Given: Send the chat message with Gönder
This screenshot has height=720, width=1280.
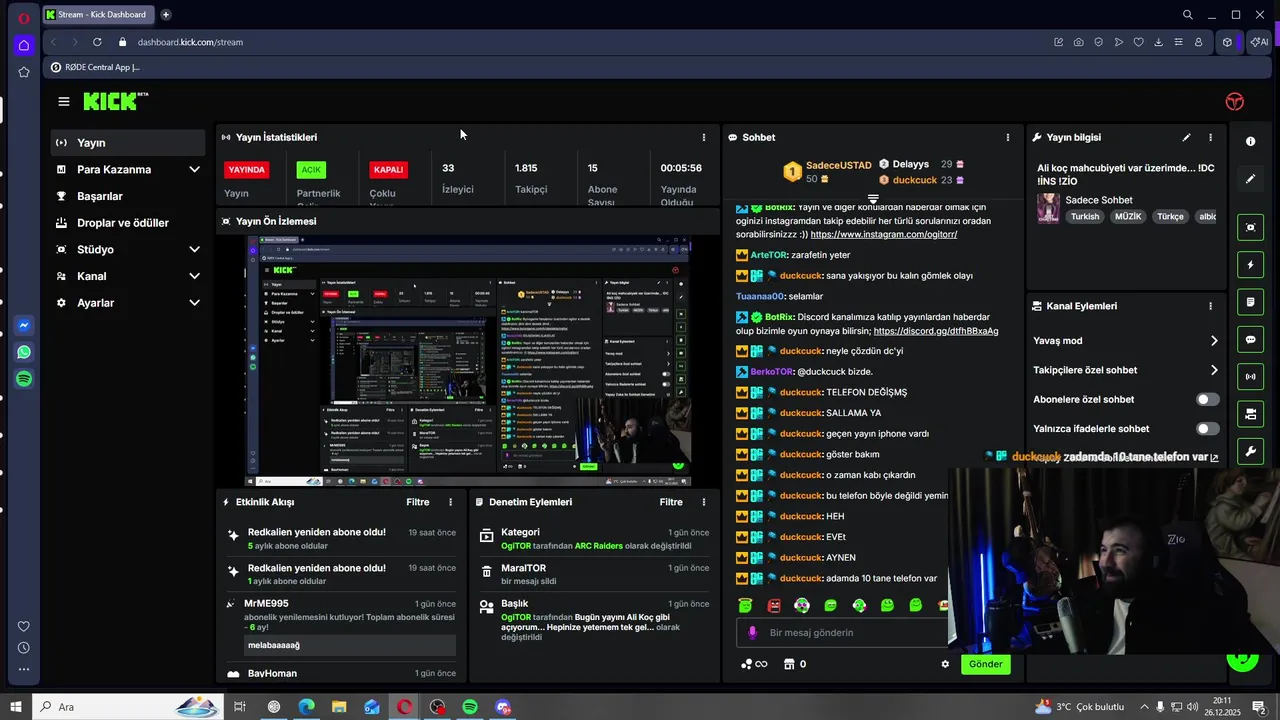Looking at the screenshot, I should [x=985, y=664].
